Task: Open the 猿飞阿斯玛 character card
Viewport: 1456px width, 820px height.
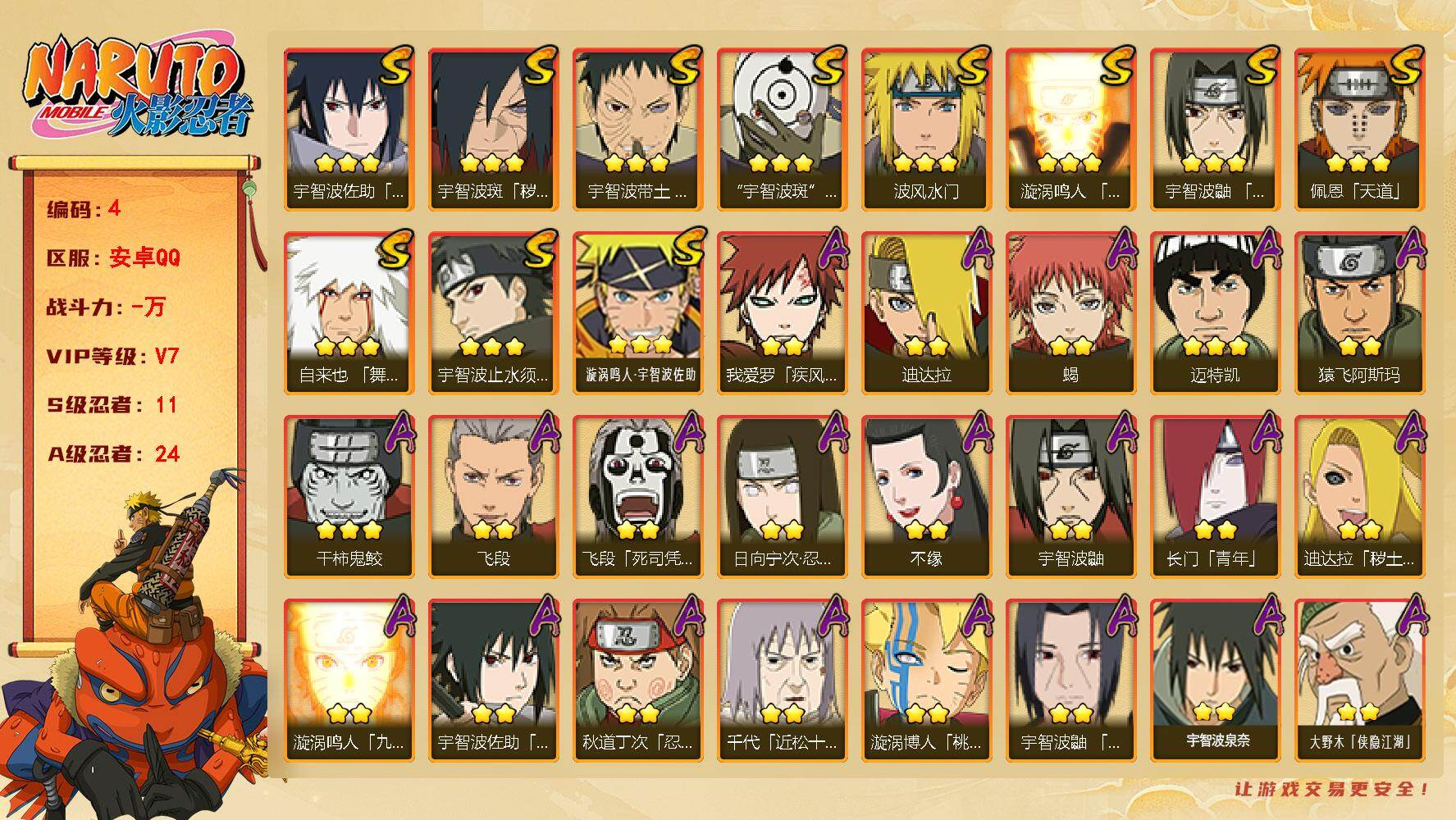Action: (1359, 313)
